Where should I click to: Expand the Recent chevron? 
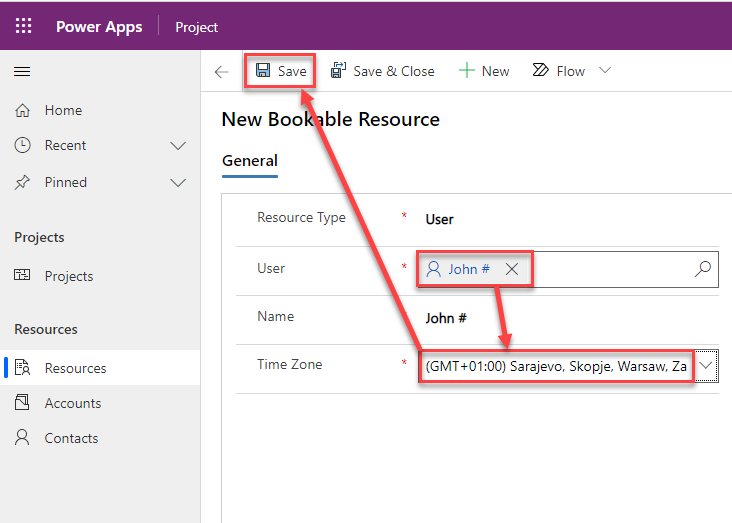click(x=178, y=146)
